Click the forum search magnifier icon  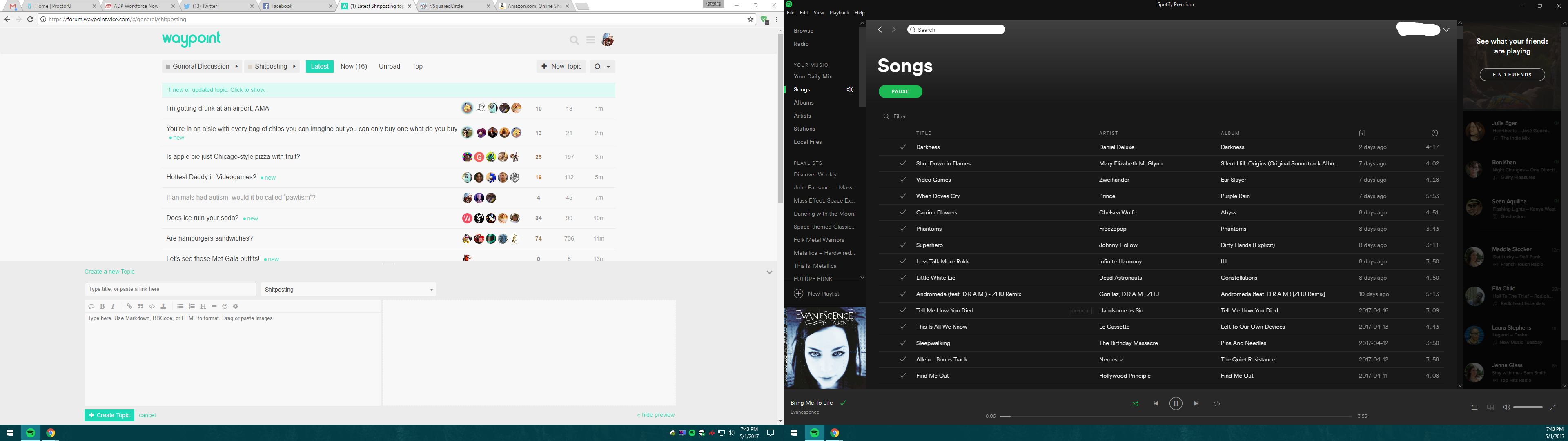[574, 40]
